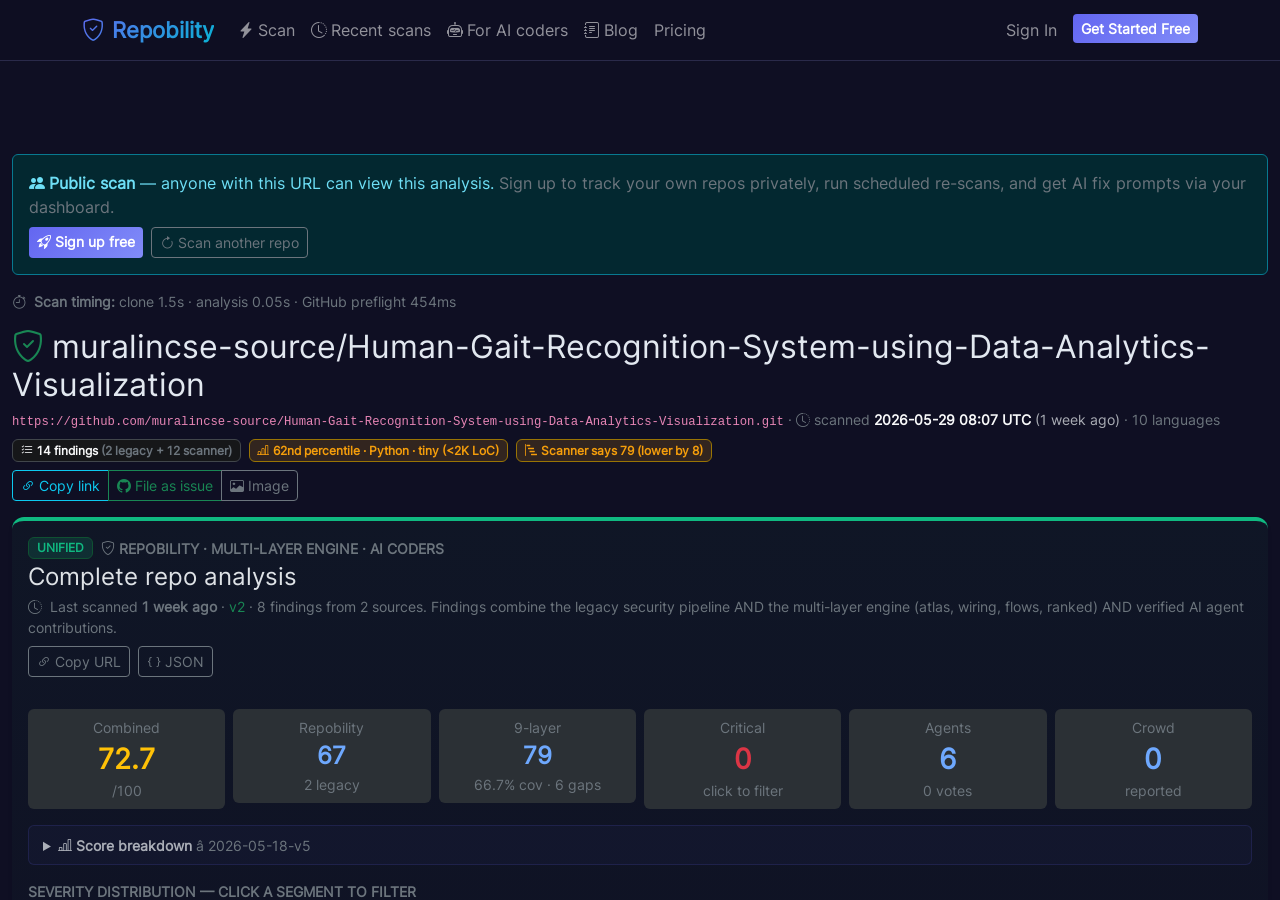The width and height of the screenshot is (1280, 900).
Task: Click the scanned date '2026-05-29 08:07 UTC'
Action: [x=952, y=420]
